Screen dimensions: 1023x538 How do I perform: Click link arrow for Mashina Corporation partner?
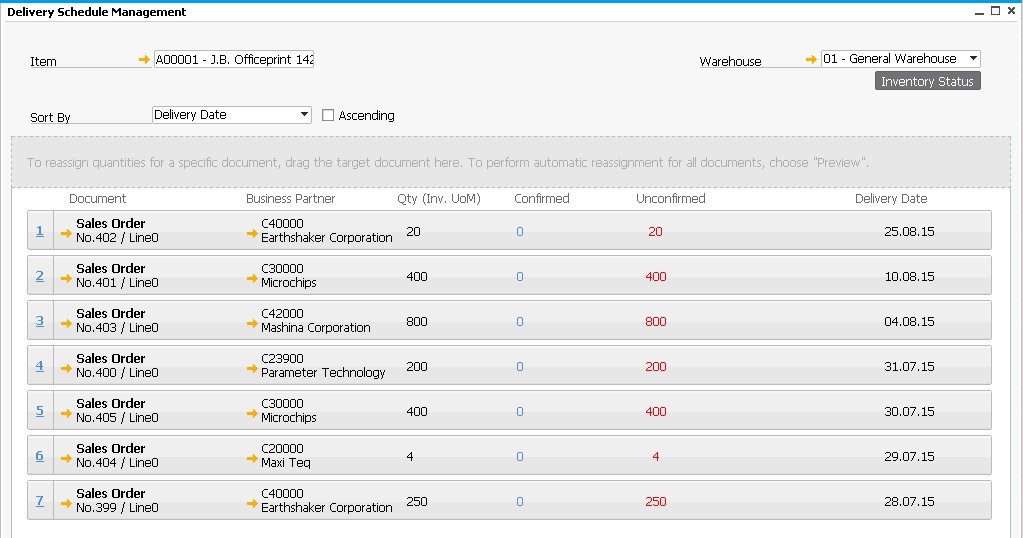point(252,324)
